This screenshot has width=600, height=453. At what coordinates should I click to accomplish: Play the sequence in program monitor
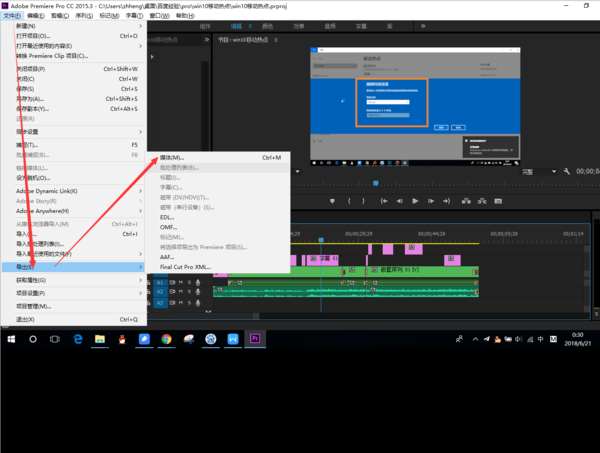click(x=415, y=201)
